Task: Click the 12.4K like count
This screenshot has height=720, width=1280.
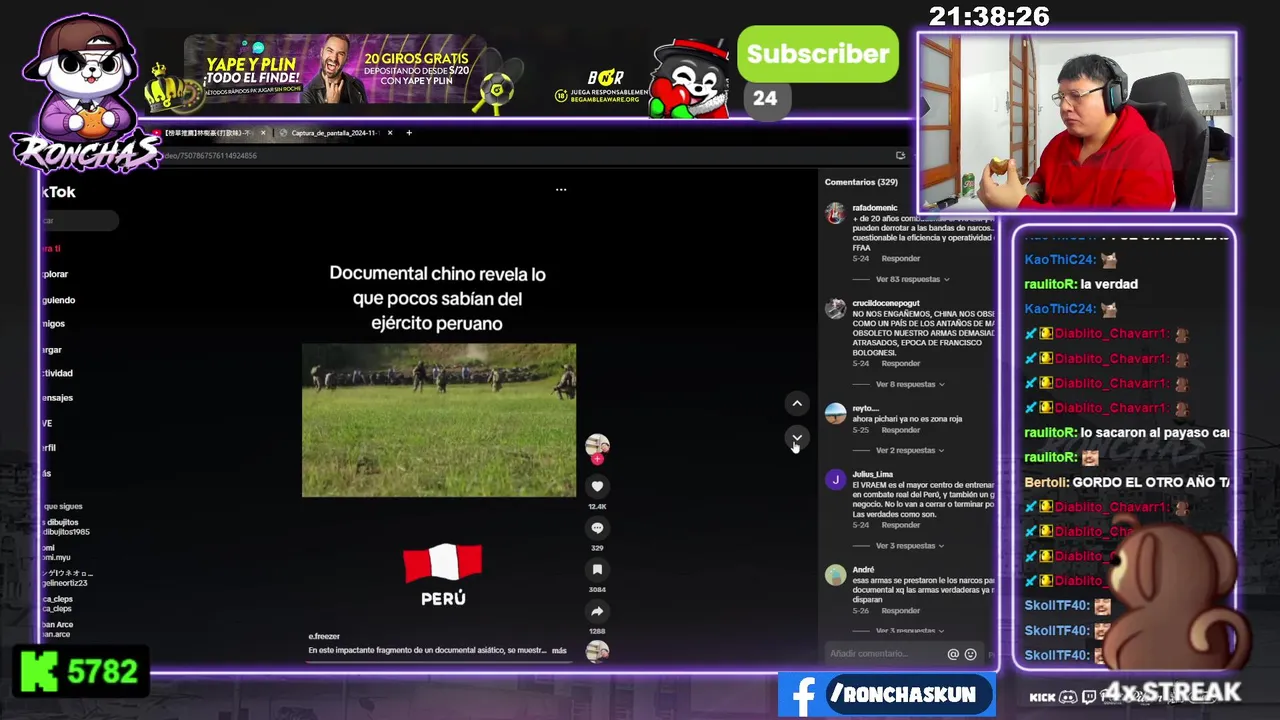Action: pyautogui.click(x=597, y=506)
